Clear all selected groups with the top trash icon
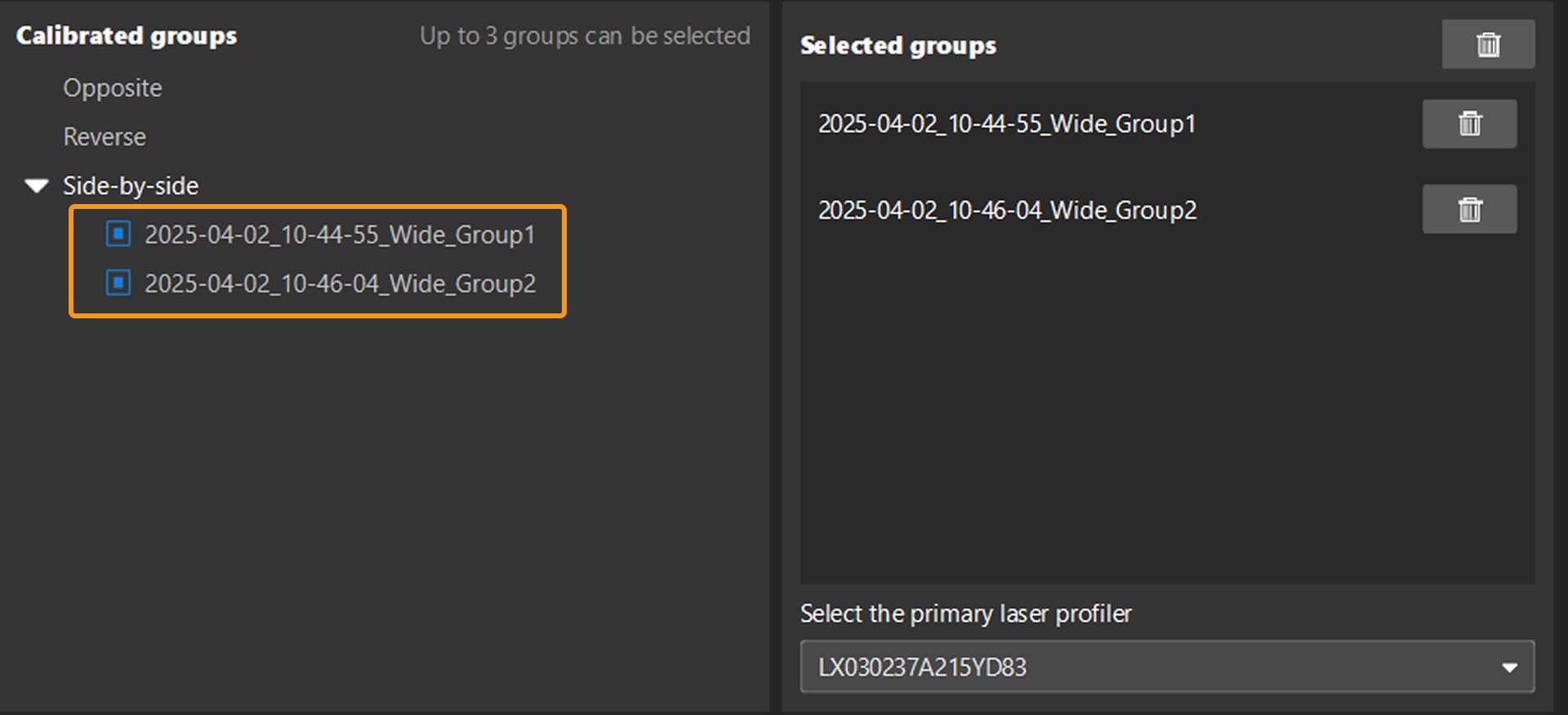1568x715 pixels. pyautogui.click(x=1488, y=44)
